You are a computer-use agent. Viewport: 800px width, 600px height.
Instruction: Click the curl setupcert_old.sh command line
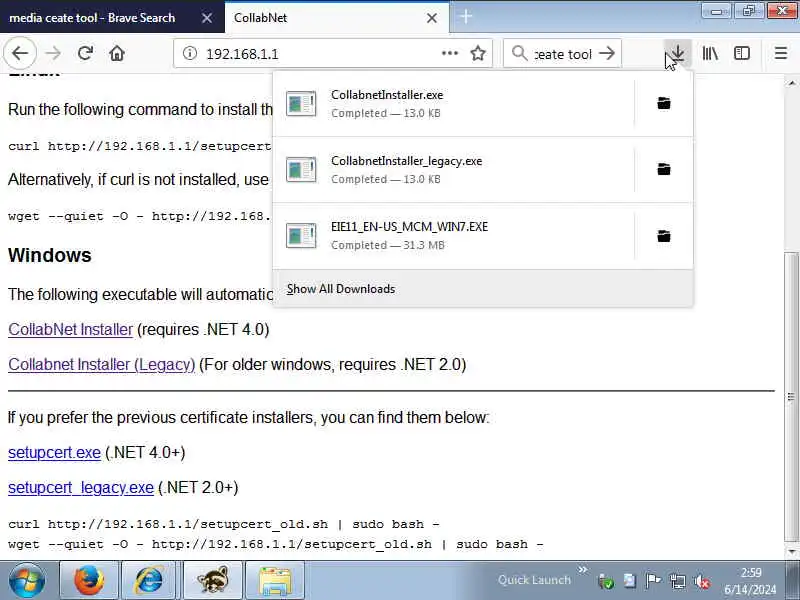(223, 524)
